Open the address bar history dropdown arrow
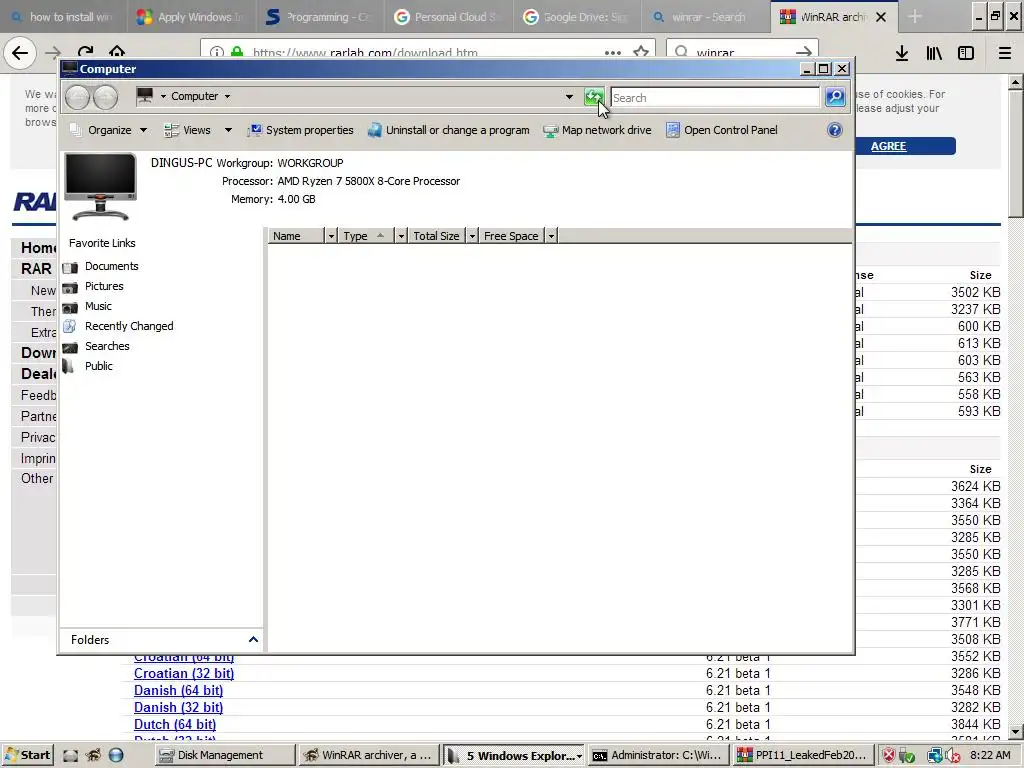The image size is (1024, 768). (569, 97)
